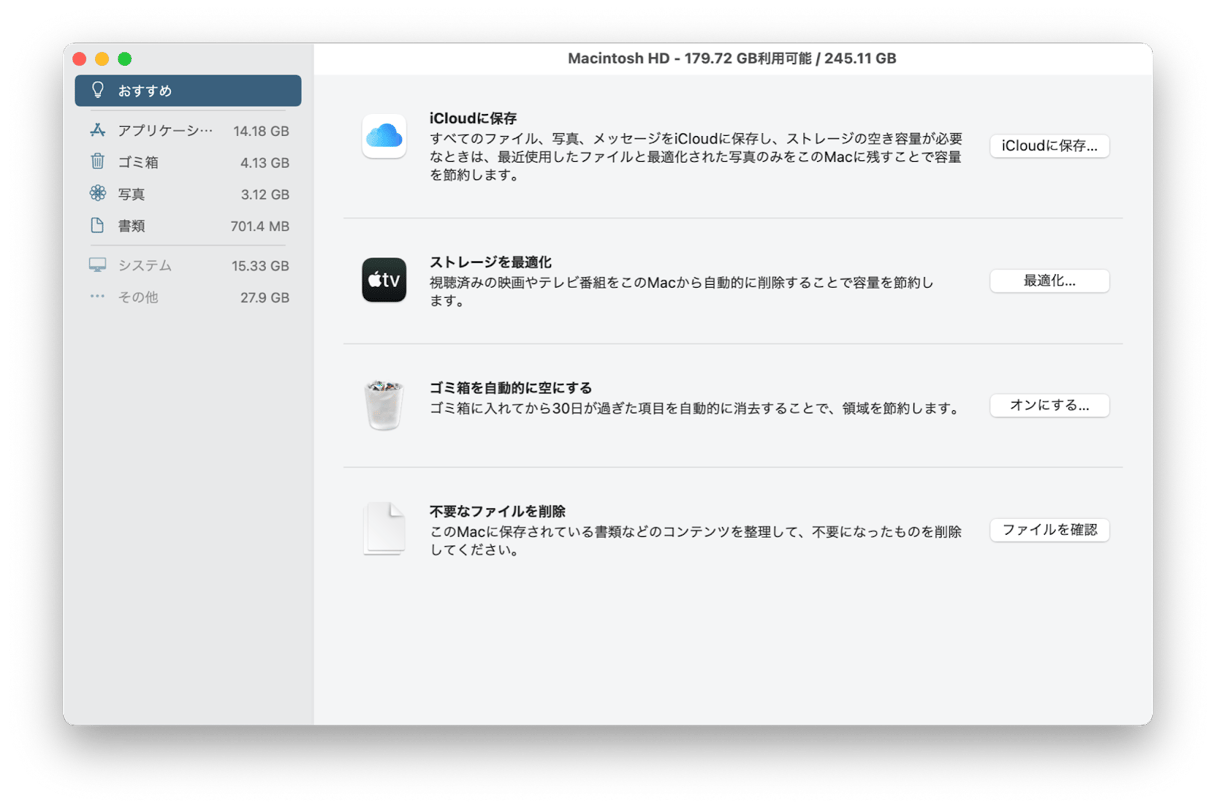Click the flower icon for 写真

[97, 194]
